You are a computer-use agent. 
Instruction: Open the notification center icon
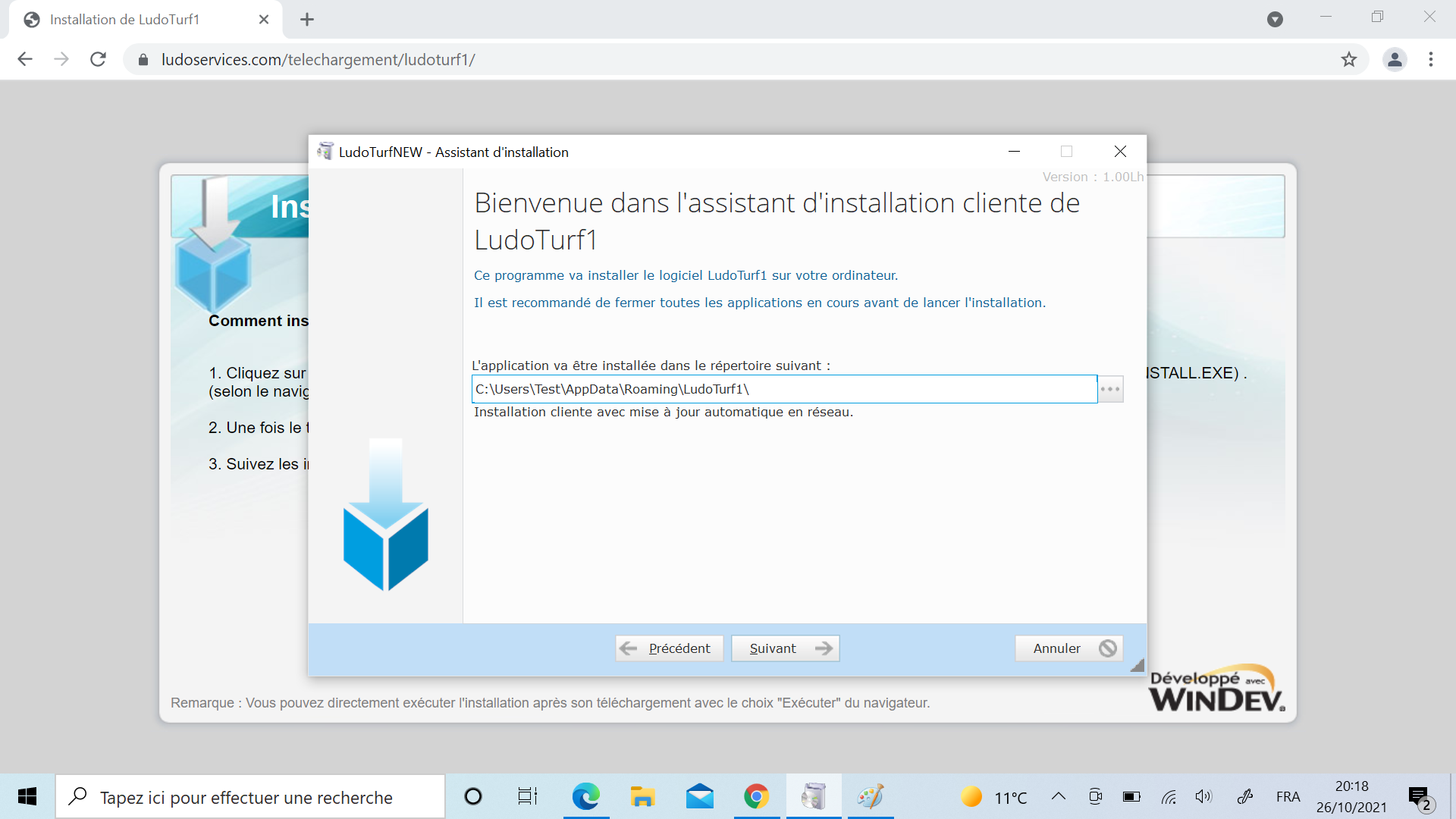click(x=1421, y=798)
